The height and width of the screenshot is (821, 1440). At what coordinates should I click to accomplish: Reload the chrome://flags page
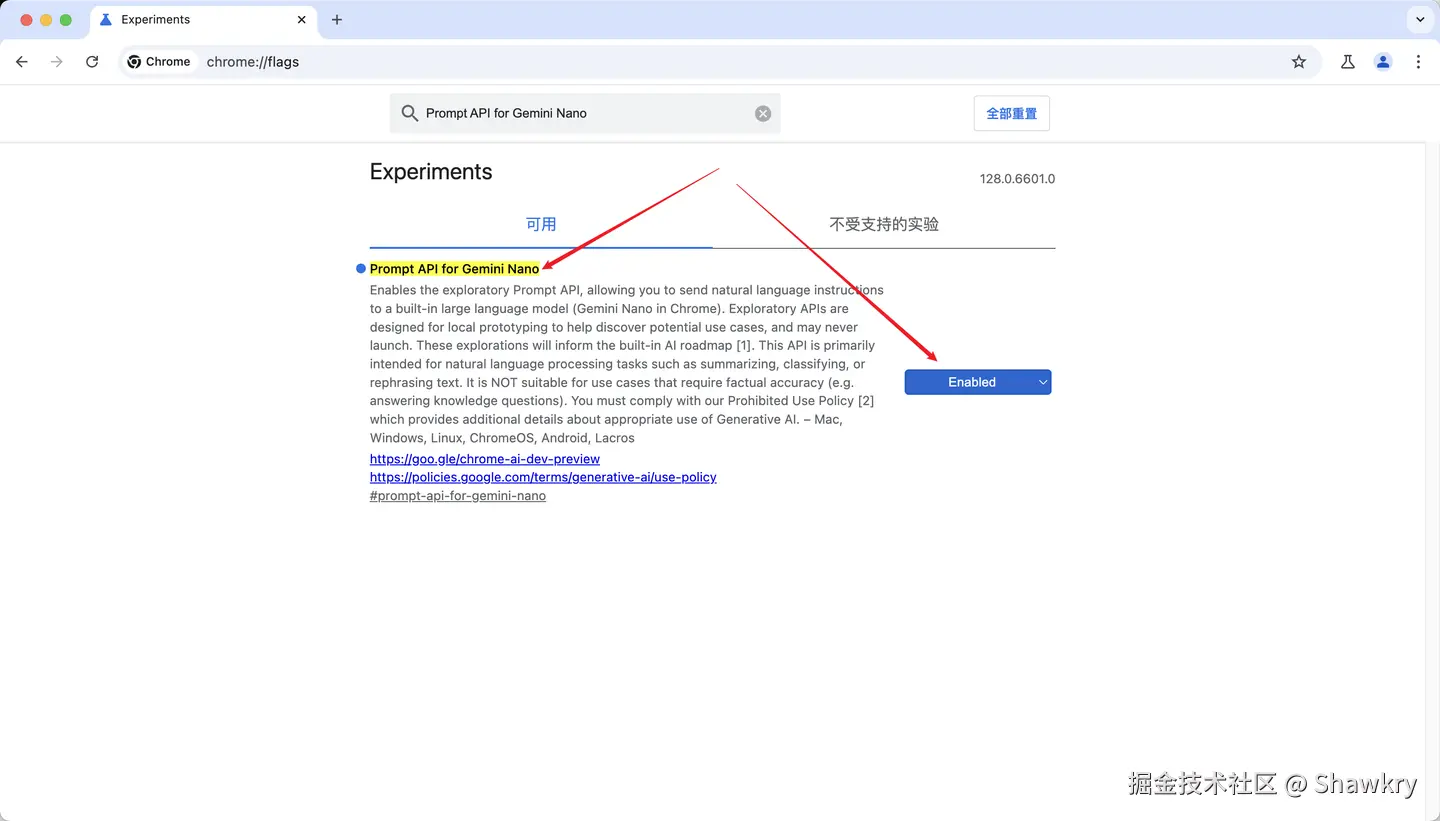click(x=92, y=62)
